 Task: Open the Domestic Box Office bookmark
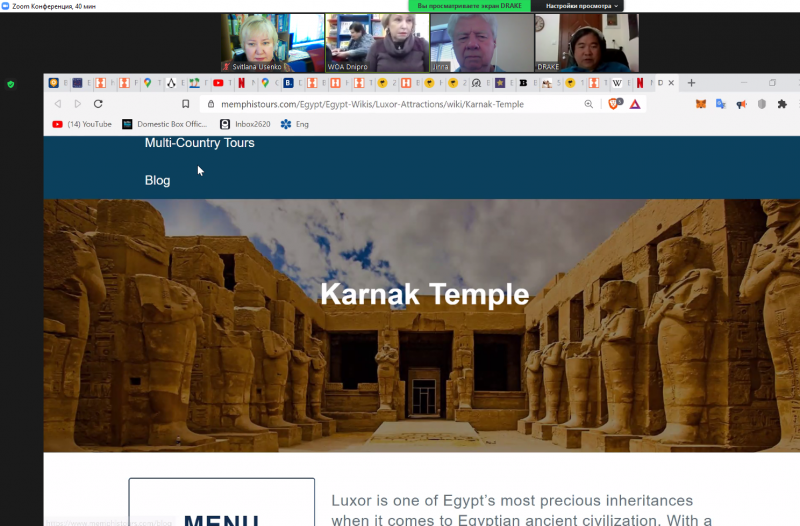[x=165, y=124]
